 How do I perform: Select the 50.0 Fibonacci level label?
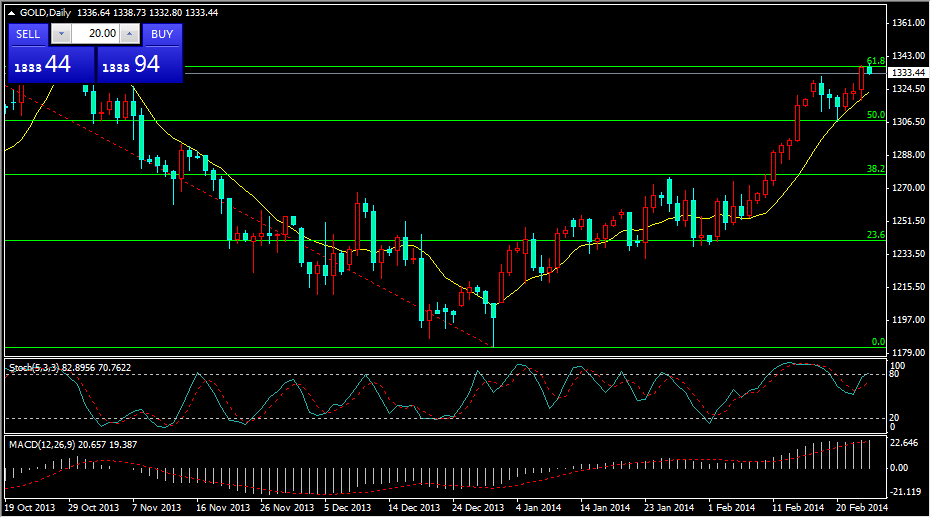click(x=875, y=115)
